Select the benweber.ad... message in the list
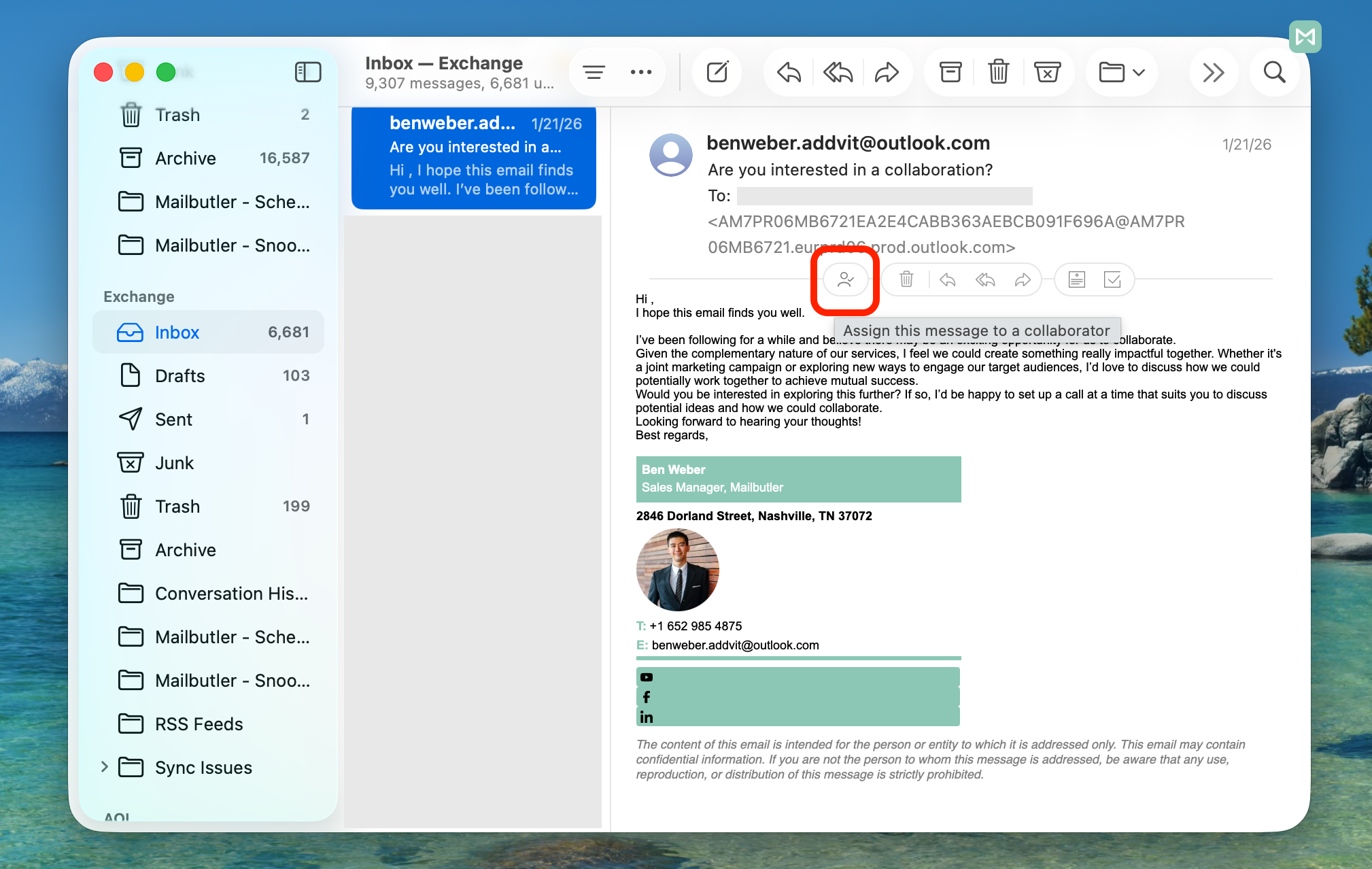The width and height of the screenshot is (1372, 869). pyautogui.click(x=474, y=157)
